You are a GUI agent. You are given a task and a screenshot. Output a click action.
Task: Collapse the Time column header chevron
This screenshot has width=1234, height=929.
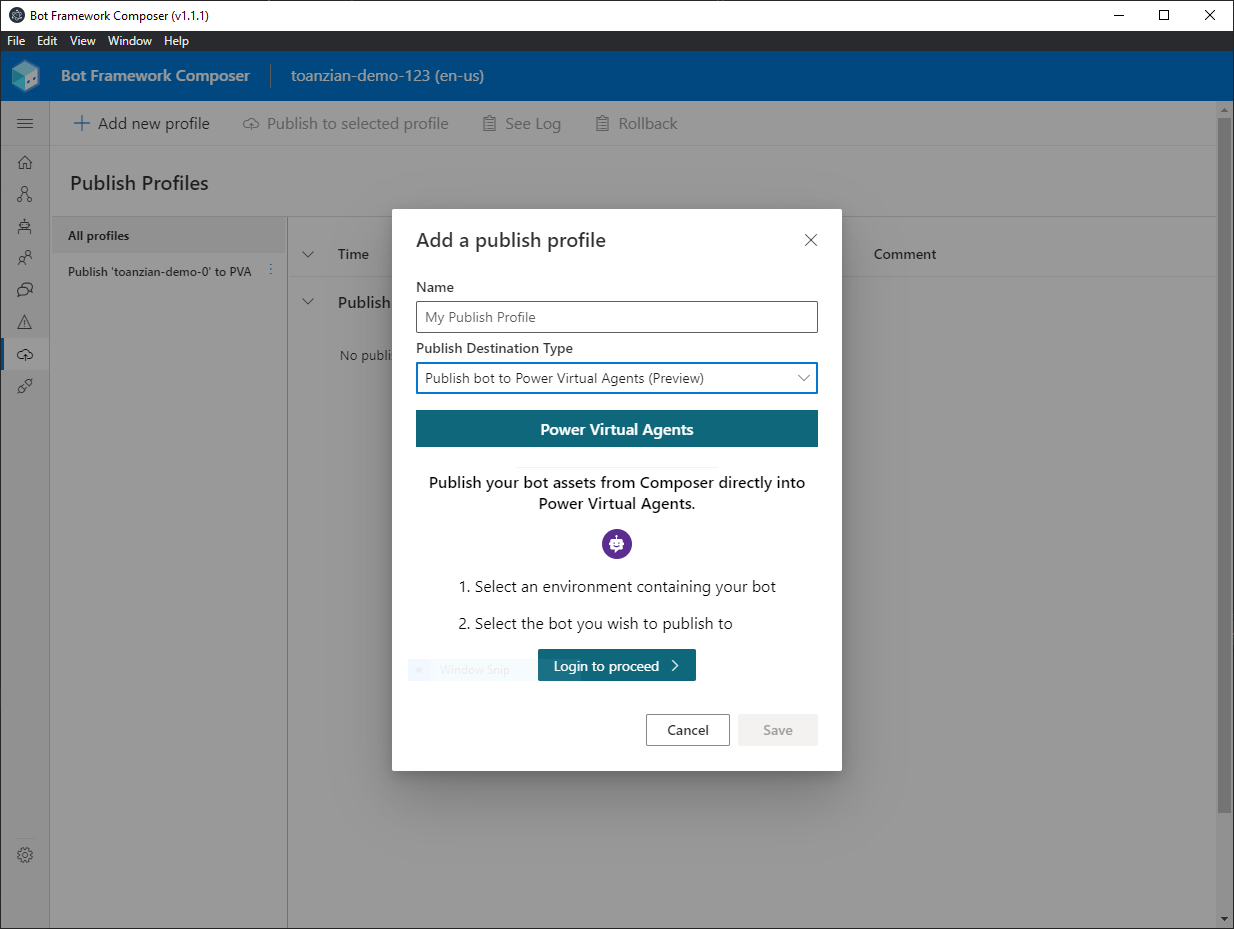click(x=308, y=254)
